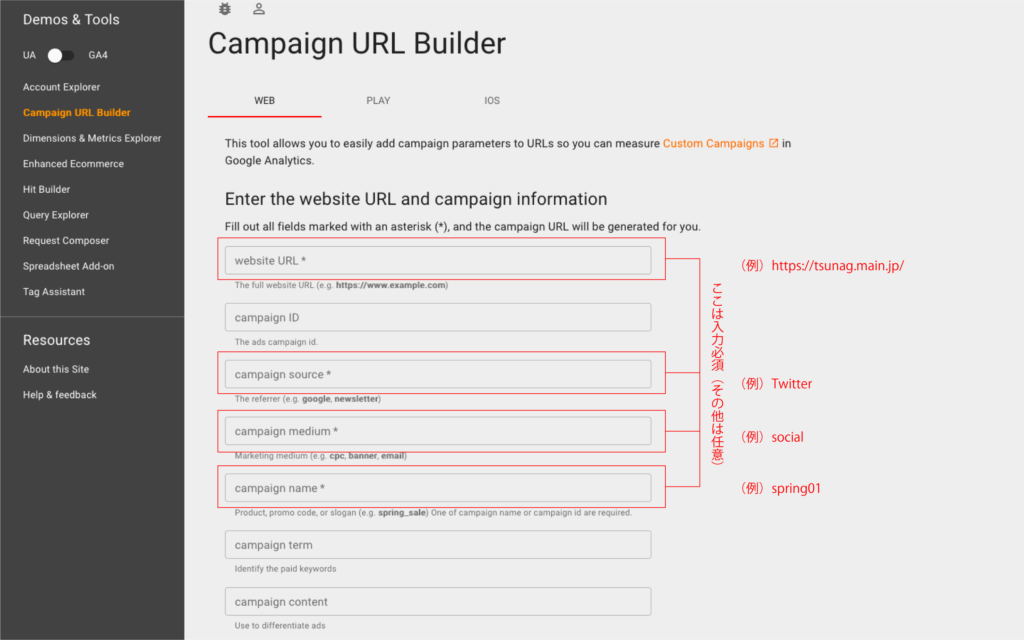Switch to the PLAY tab

pos(378,101)
